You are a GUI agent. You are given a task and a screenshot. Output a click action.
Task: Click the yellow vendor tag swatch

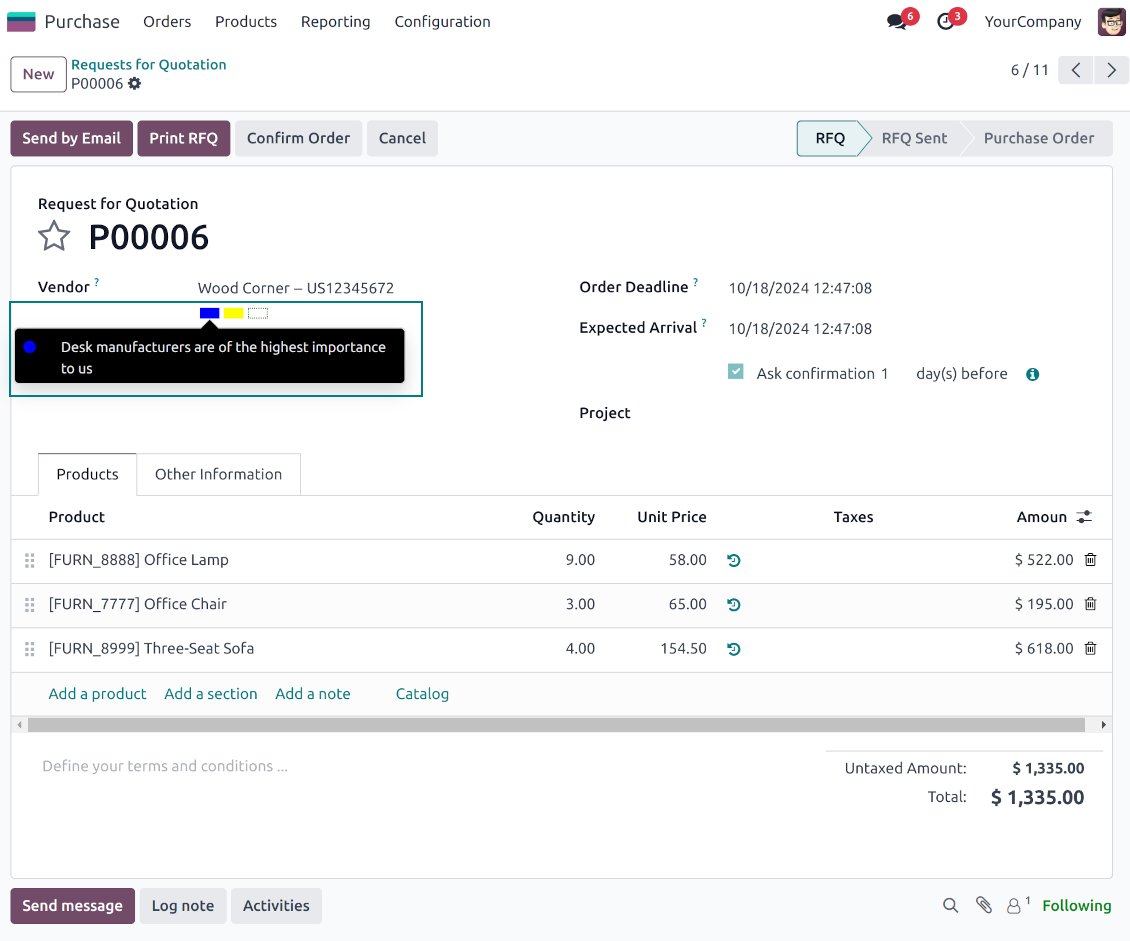233,313
